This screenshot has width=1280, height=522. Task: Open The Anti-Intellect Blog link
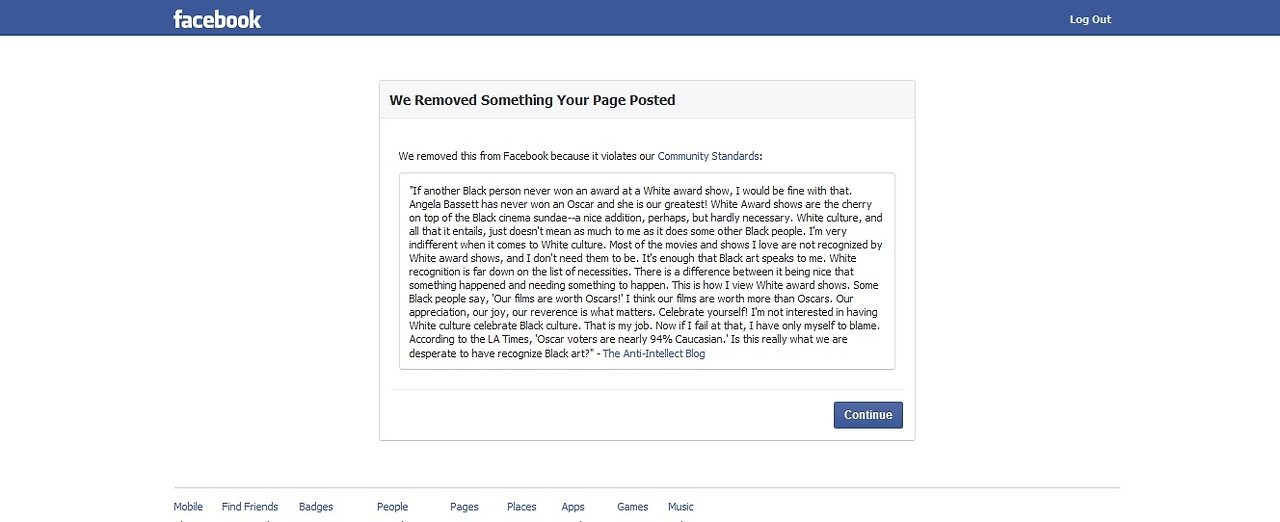653,353
